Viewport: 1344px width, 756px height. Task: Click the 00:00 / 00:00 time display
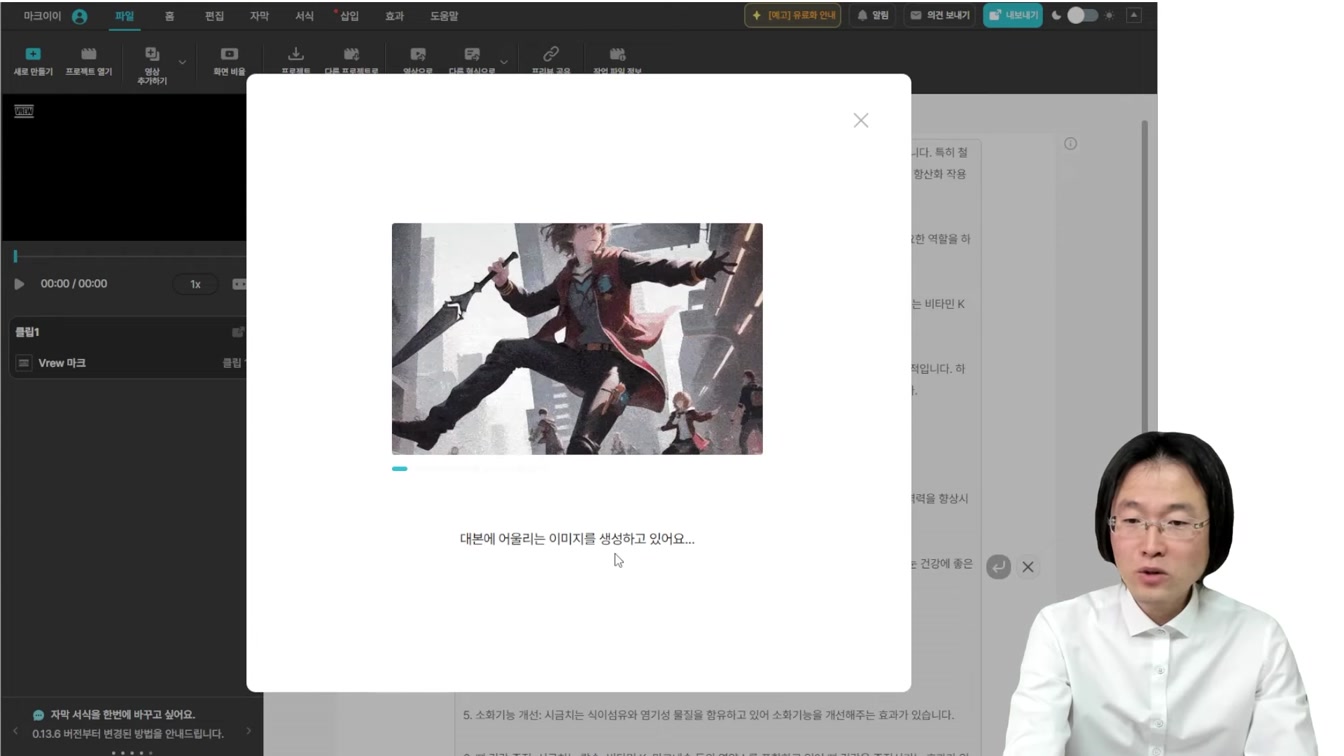point(74,284)
